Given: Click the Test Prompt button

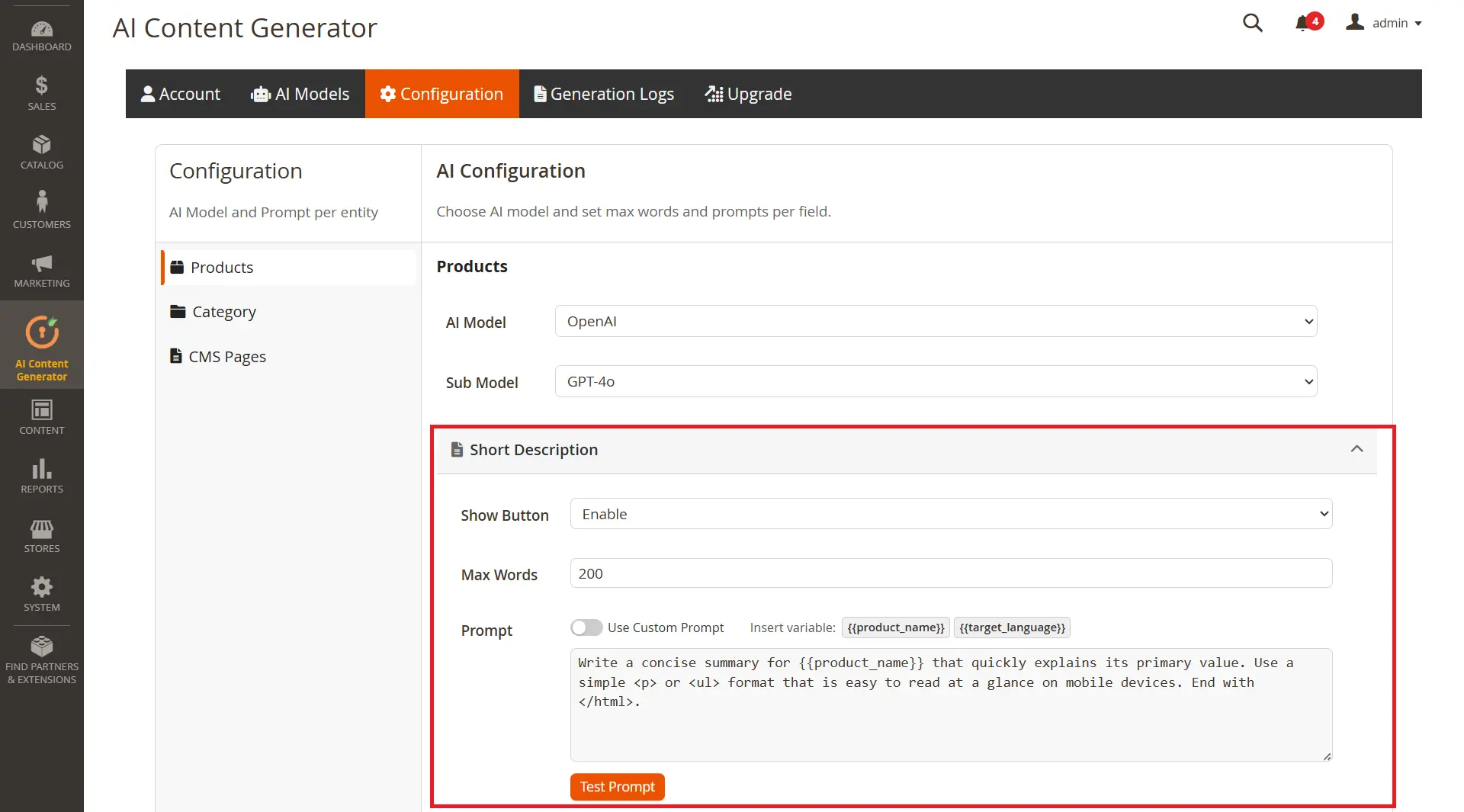Looking at the screenshot, I should [616, 787].
